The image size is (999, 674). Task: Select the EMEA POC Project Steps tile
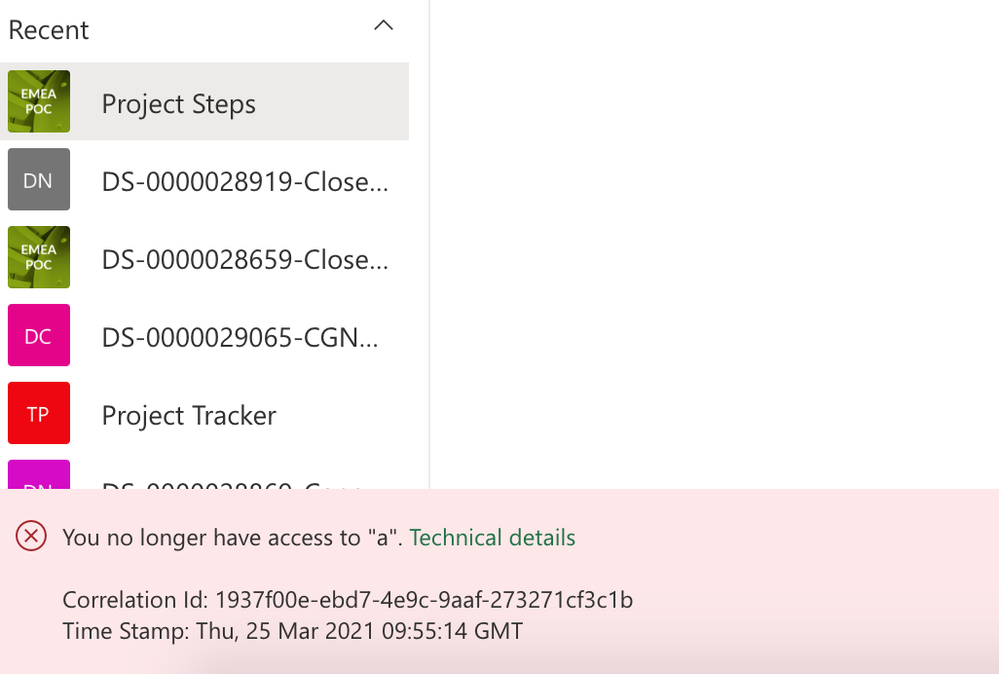[39, 101]
